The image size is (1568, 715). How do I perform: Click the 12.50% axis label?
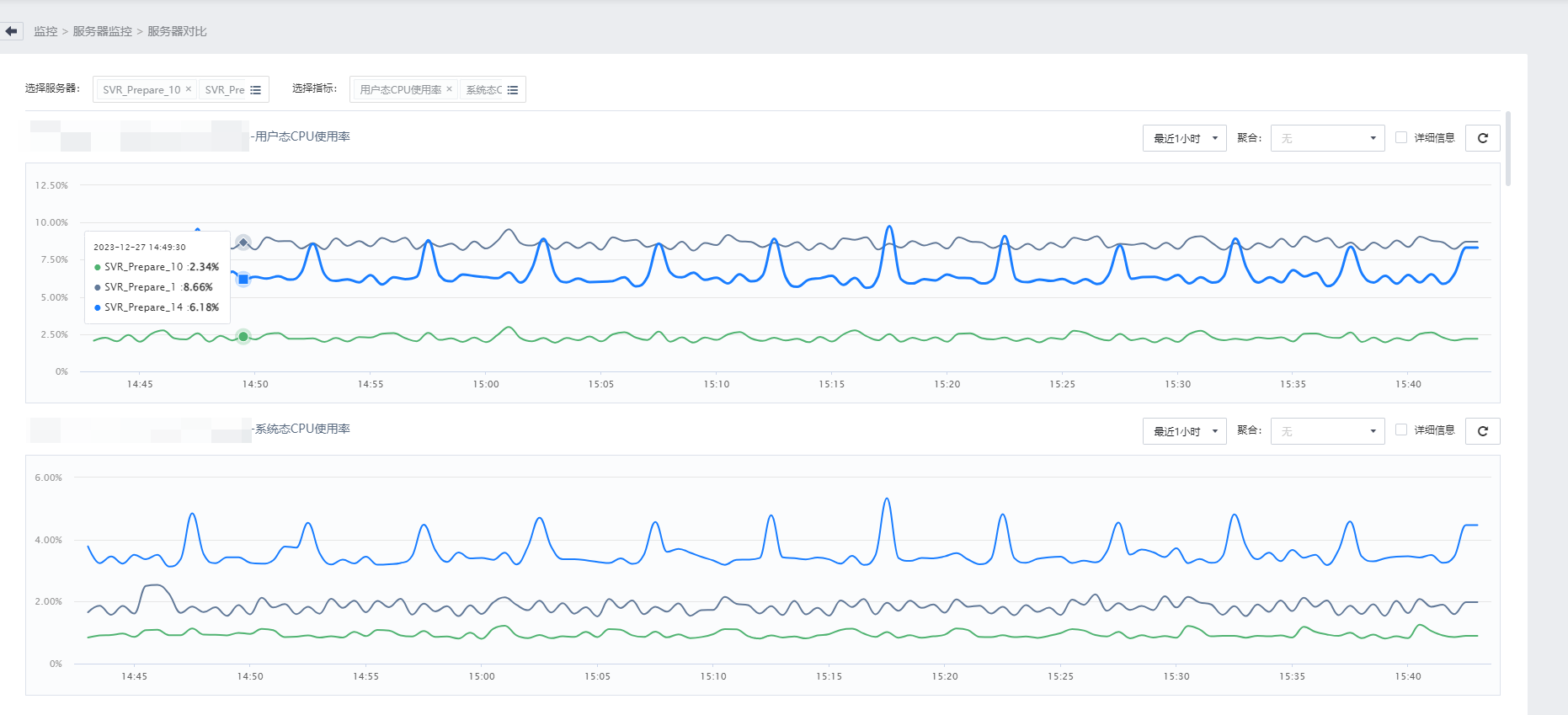point(51,185)
